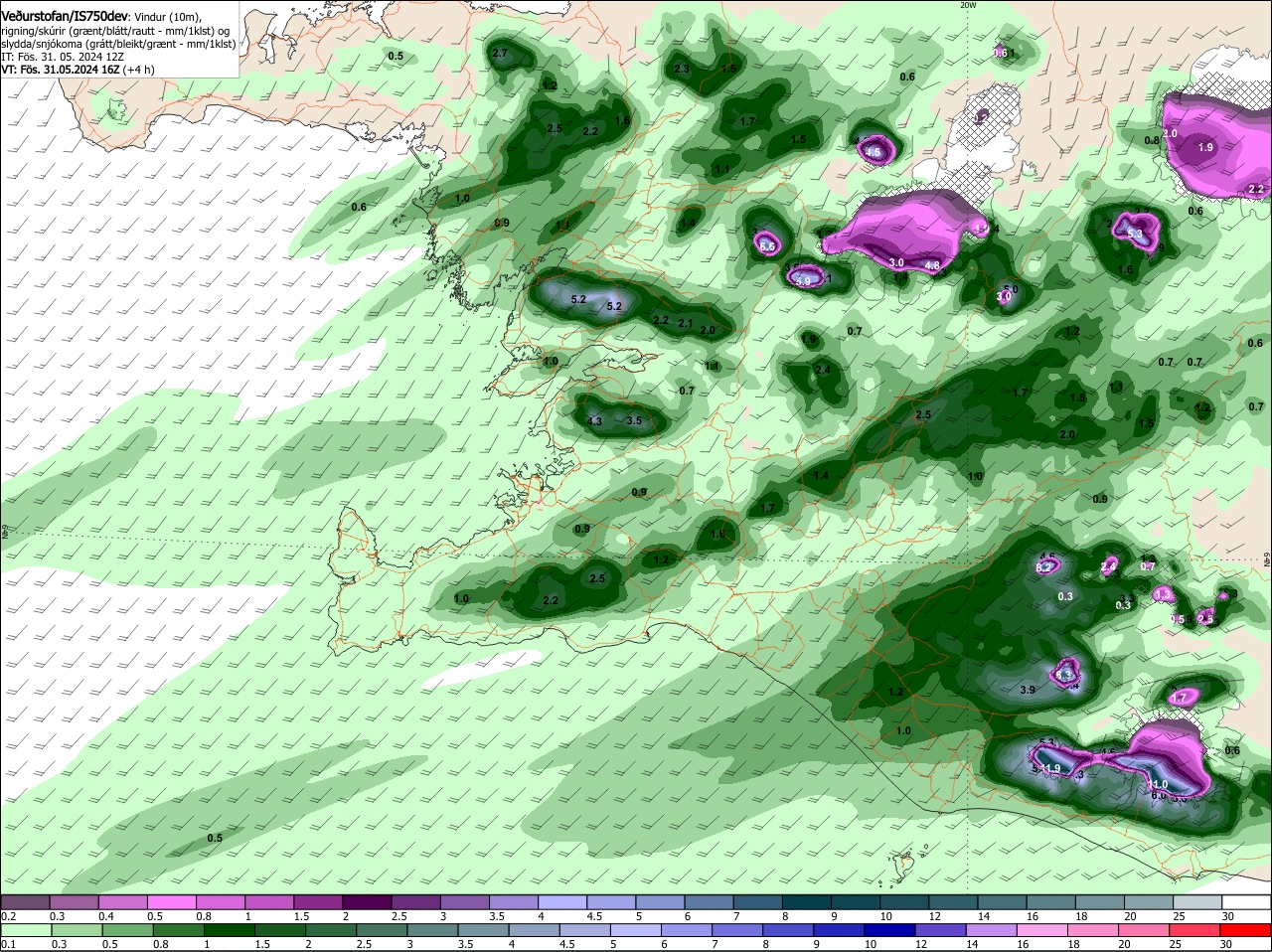Click the map title 'Veðurstofan/IS750dev'

(x=64, y=17)
